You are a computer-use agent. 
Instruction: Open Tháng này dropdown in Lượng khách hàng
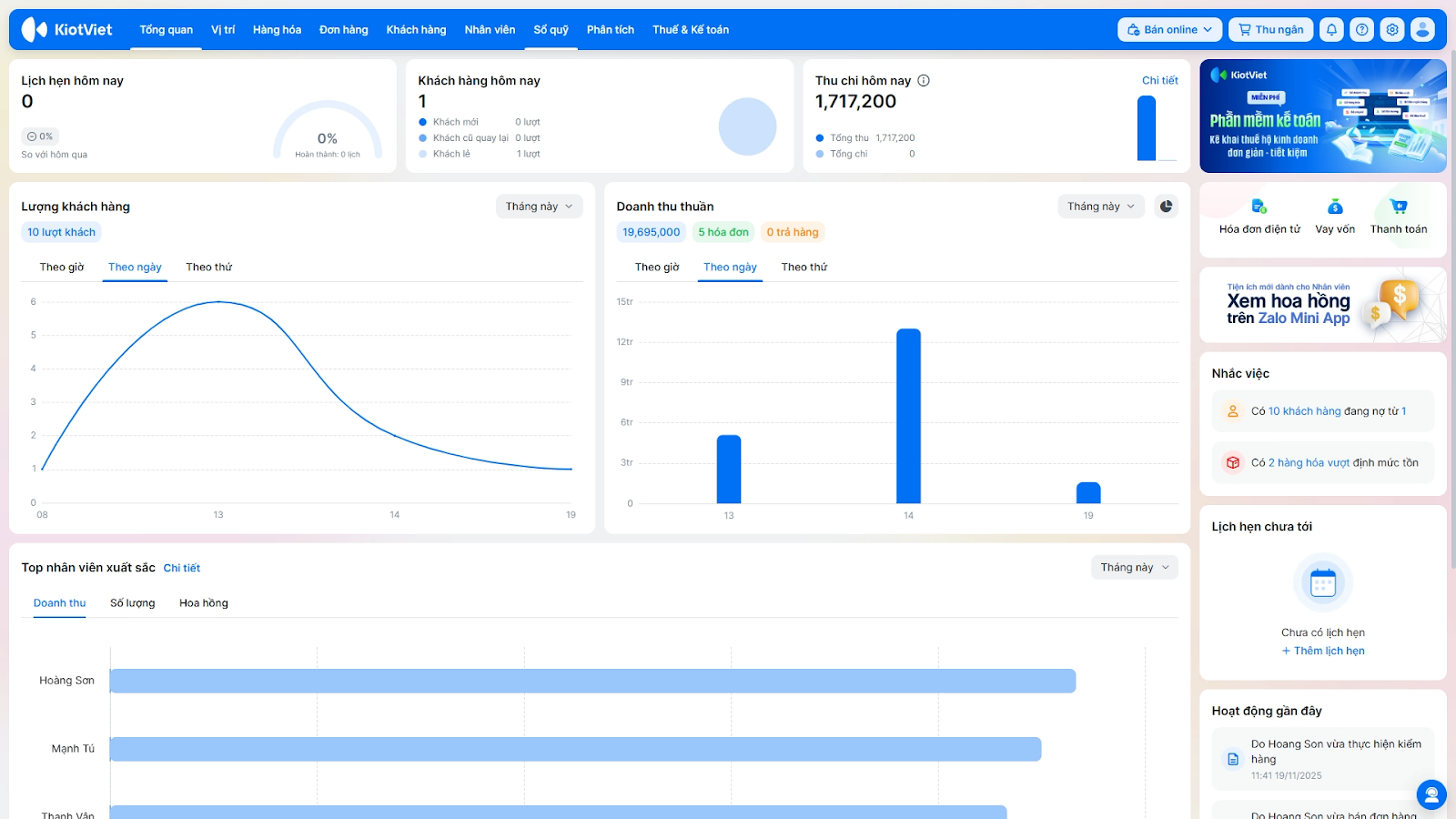click(539, 207)
